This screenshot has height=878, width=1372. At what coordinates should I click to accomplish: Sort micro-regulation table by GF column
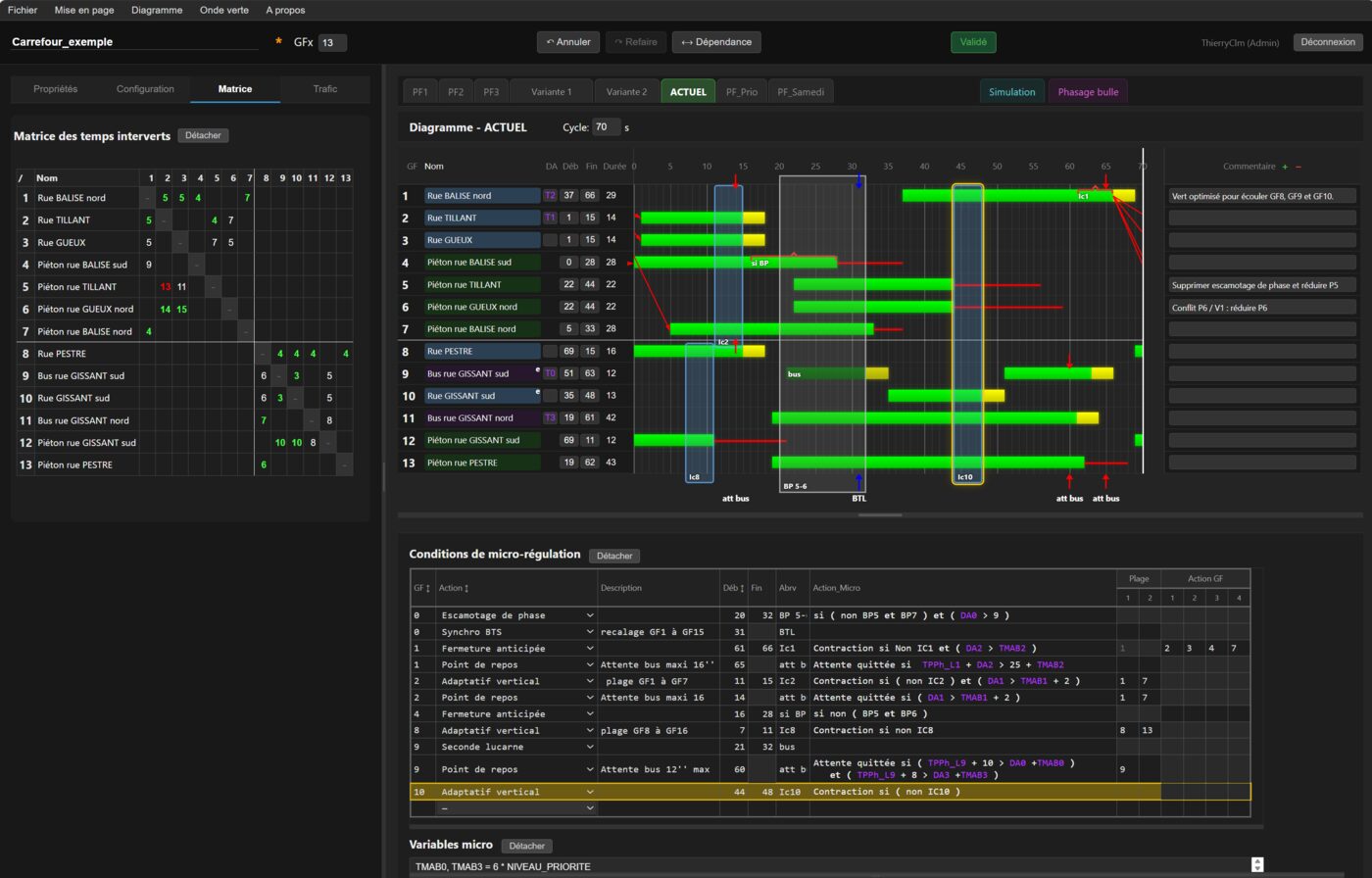tap(422, 588)
